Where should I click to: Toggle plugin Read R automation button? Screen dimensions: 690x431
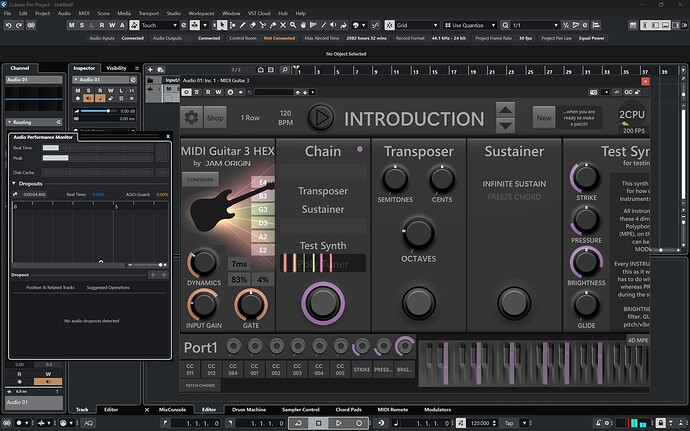pos(208,92)
